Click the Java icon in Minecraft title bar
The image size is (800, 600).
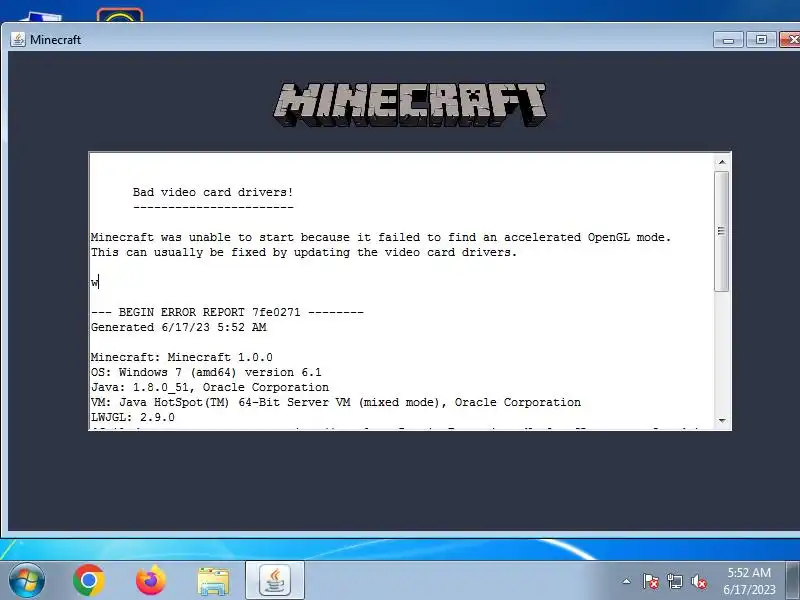[x=18, y=39]
